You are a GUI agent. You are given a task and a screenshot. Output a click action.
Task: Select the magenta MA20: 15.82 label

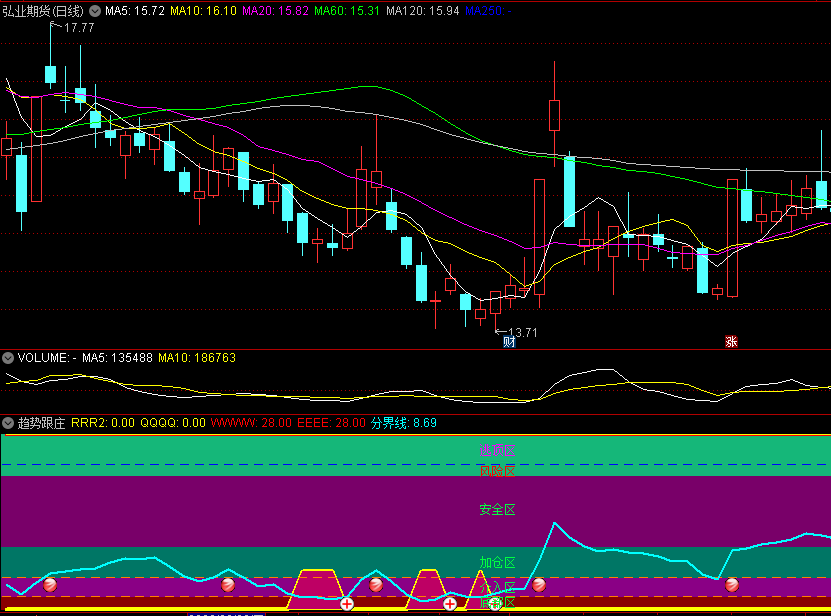(276, 11)
